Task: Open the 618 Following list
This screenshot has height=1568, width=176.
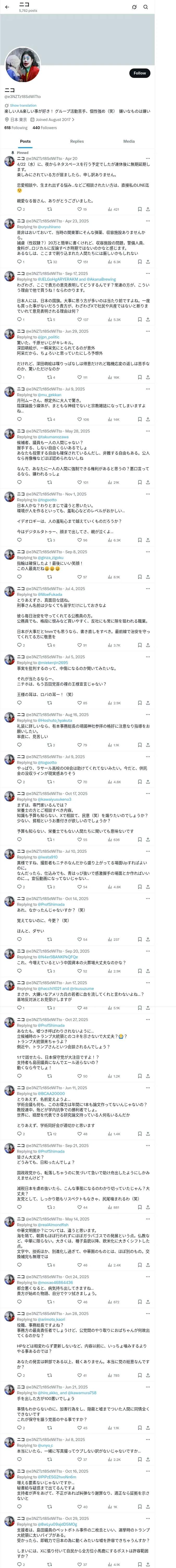Action: point(16,128)
